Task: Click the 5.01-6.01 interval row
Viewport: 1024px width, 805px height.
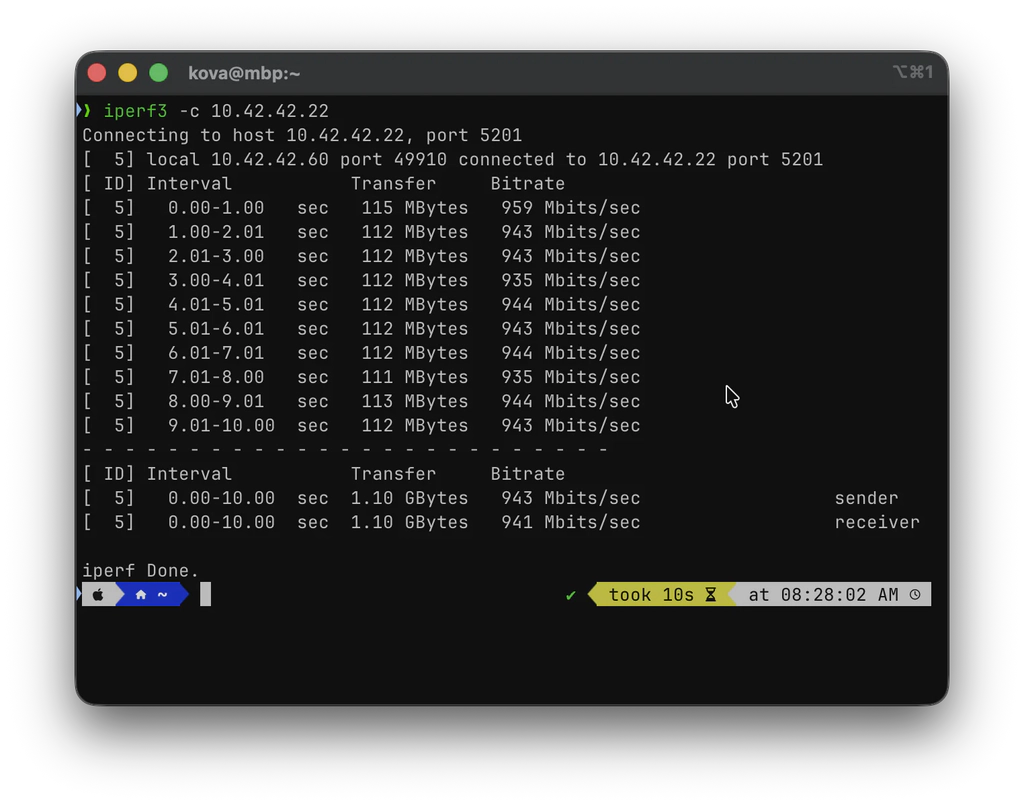Action: coord(361,328)
